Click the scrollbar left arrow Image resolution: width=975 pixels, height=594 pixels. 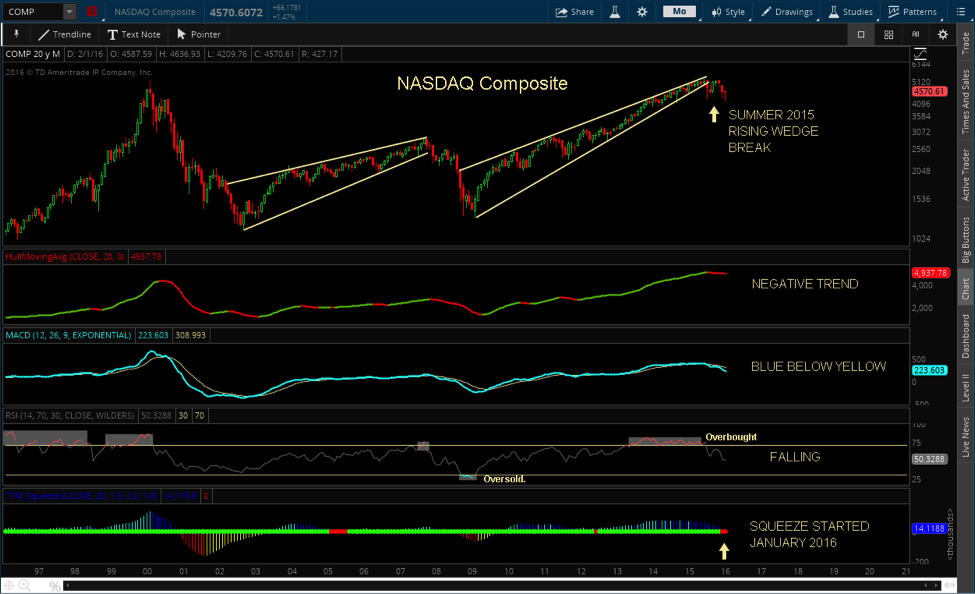pyautogui.click(x=67, y=585)
